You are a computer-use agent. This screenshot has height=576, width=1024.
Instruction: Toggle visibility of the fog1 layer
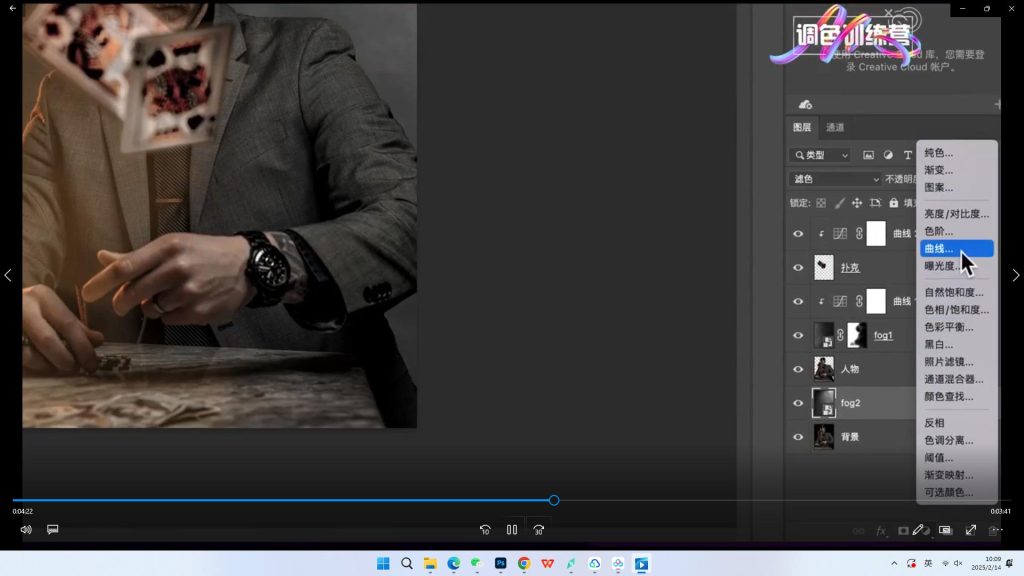pos(798,336)
